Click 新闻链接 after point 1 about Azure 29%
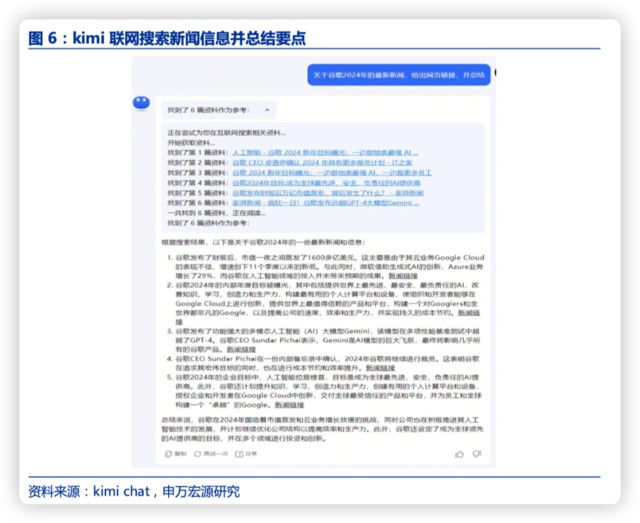Image resolution: width=640 pixels, height=523 pixels. (403, 276)
